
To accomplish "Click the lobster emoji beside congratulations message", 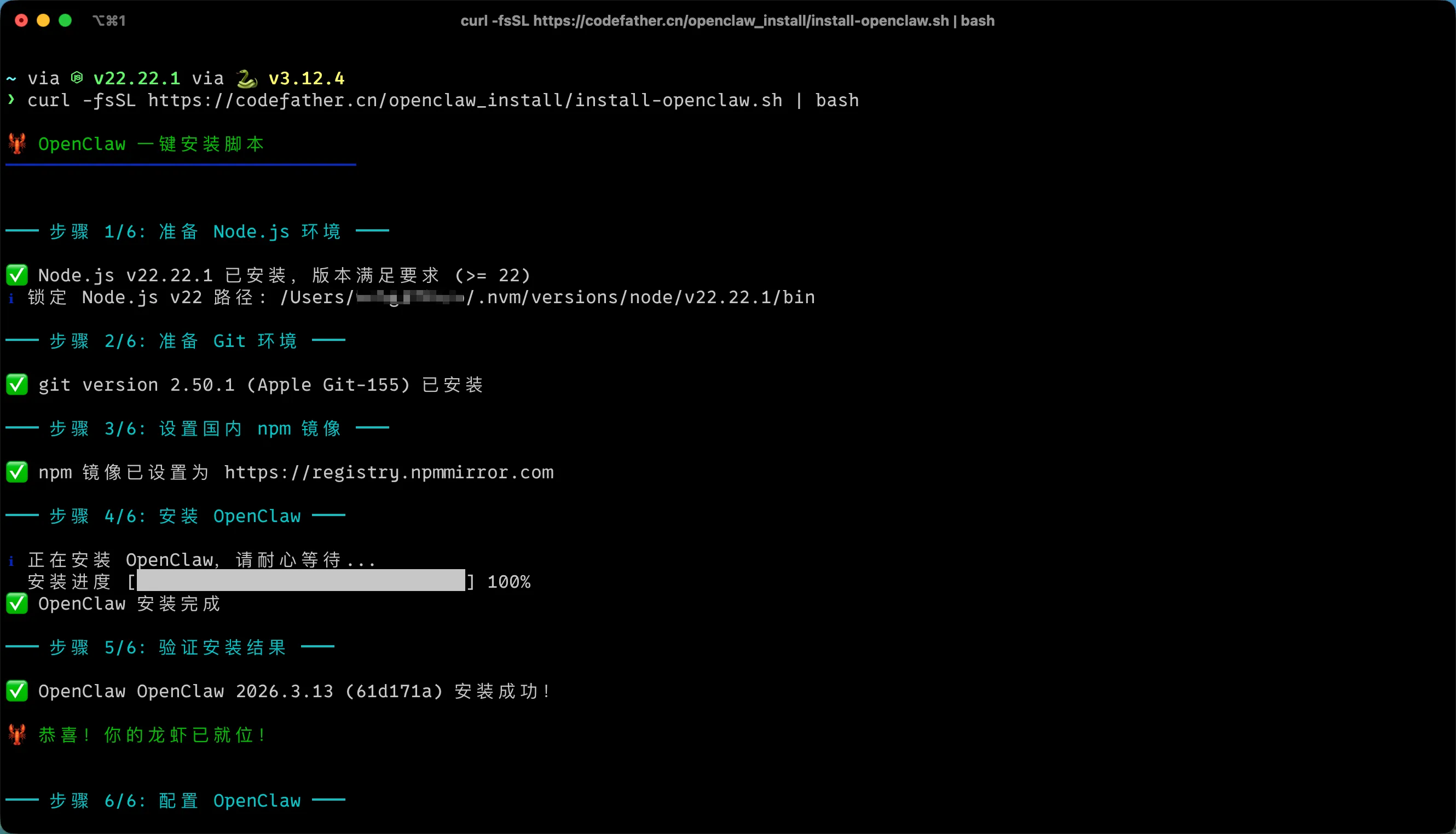I will pos(17,734).
